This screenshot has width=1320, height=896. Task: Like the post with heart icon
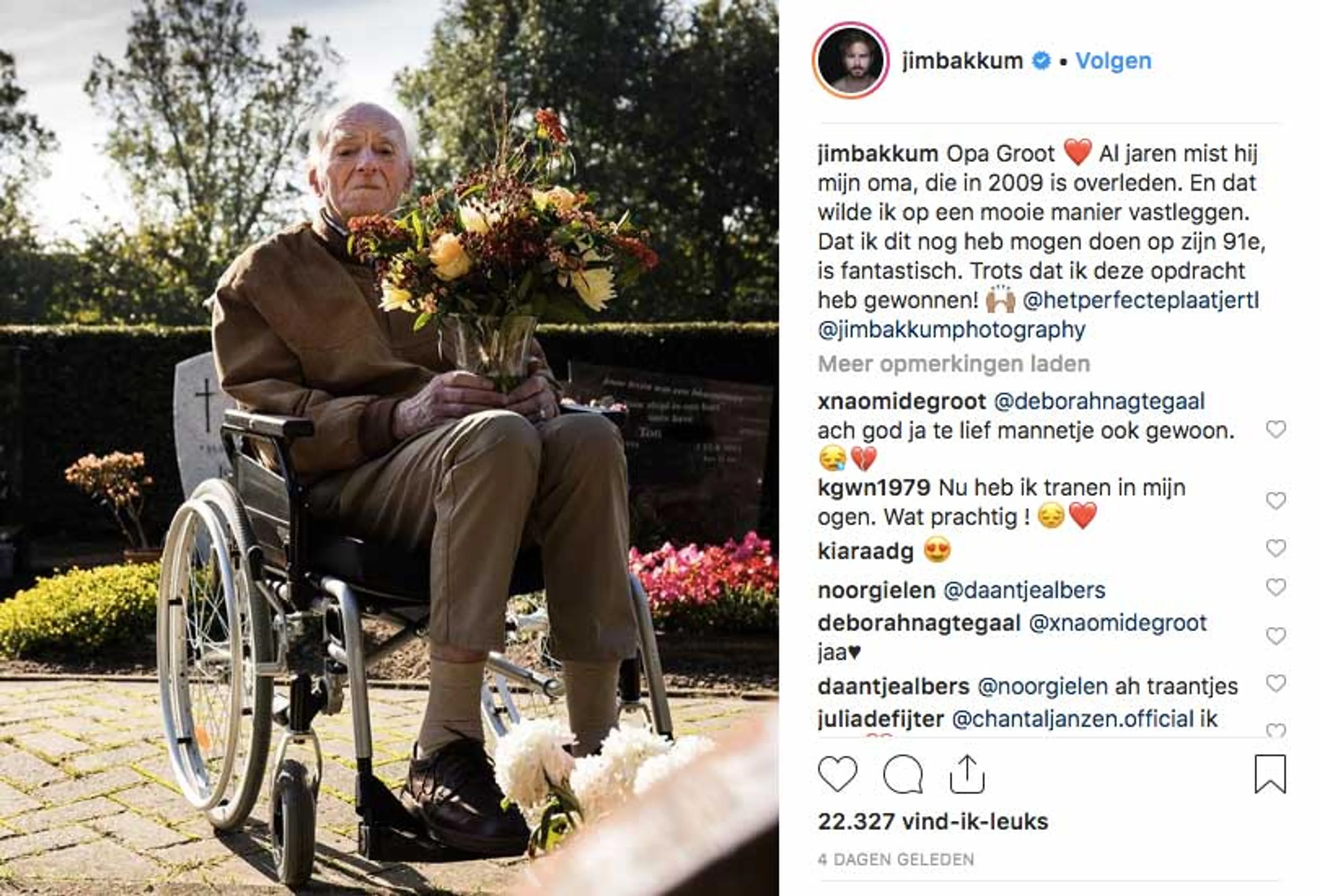(837, 774)
